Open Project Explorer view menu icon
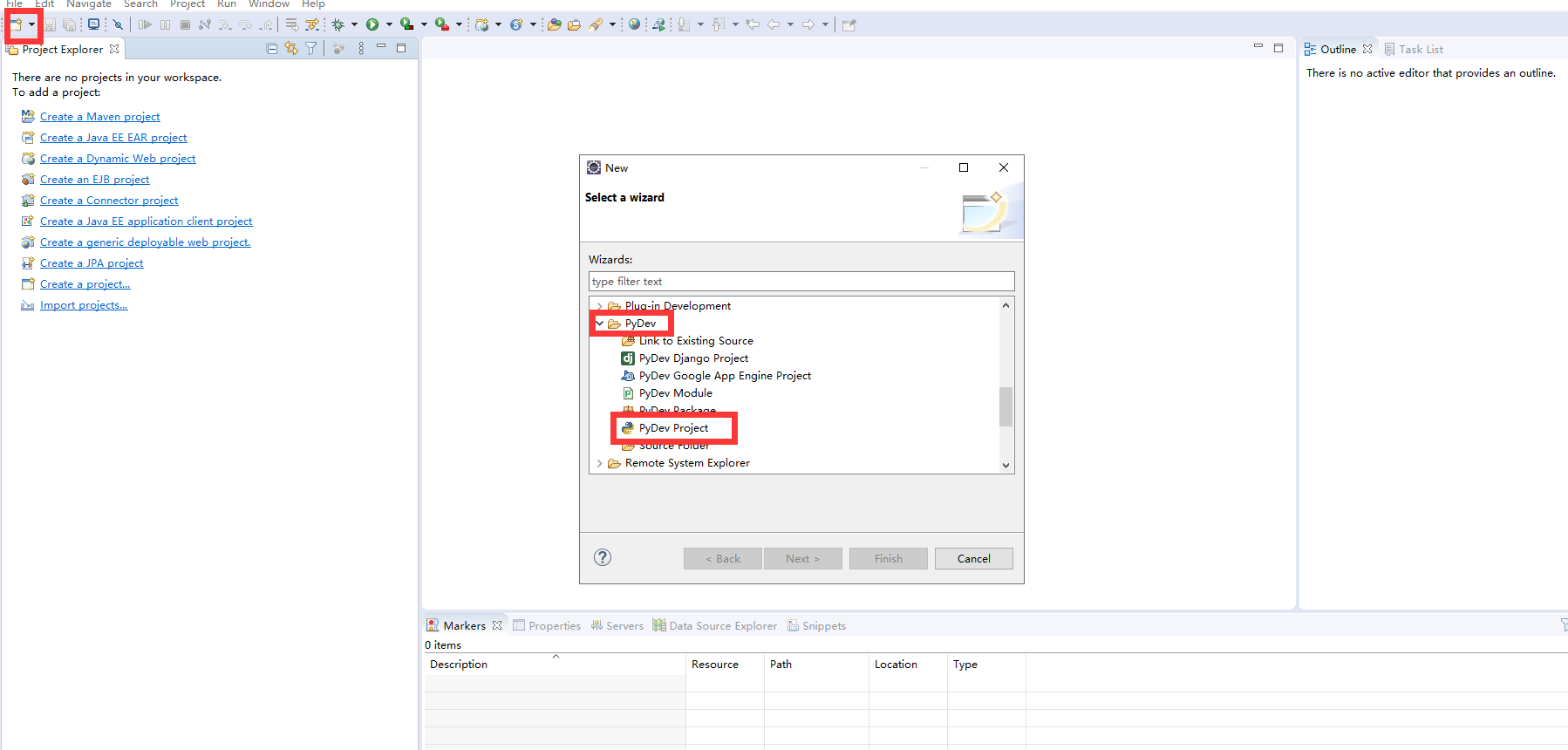Screen dimensions: 1568x750 tap(361, 49)
